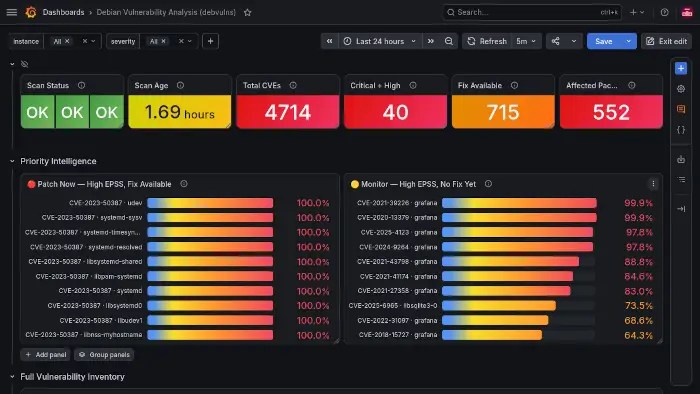The image size is (700, 394).
Task: Open dashboard settings gear in sidebar
Action: [681, 89]
